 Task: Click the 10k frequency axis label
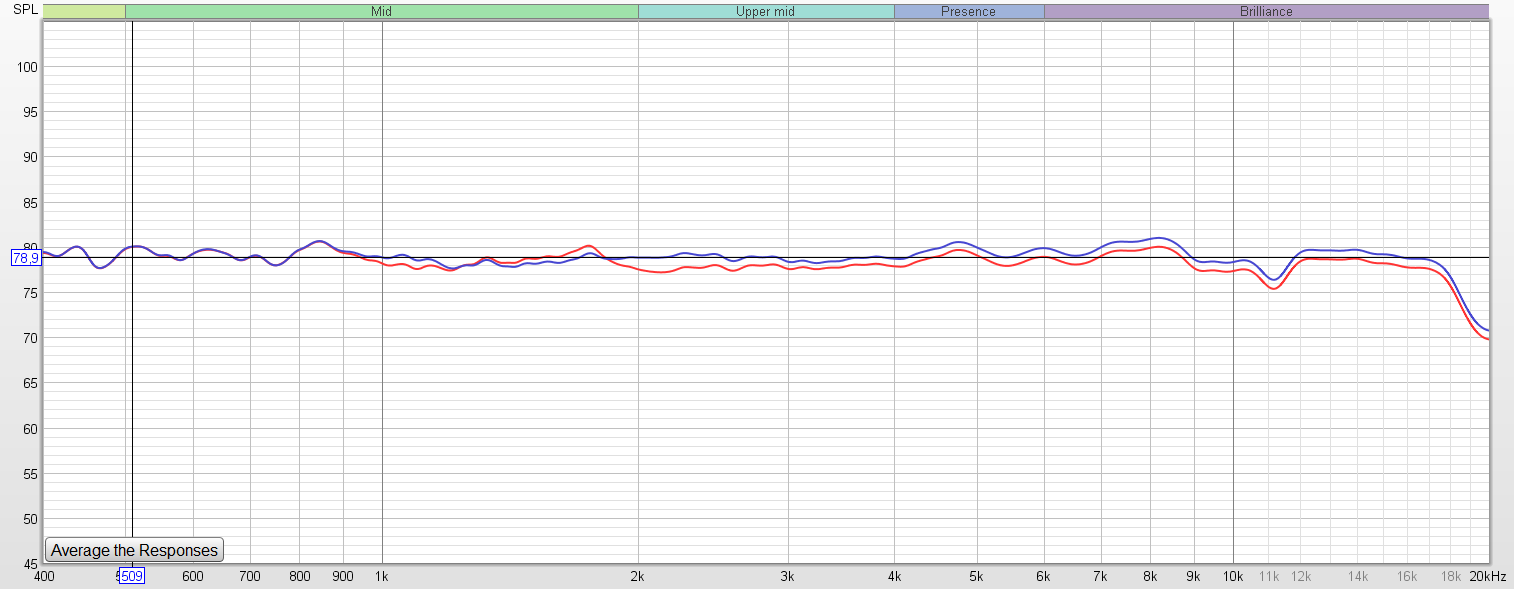coord(1233,577)
